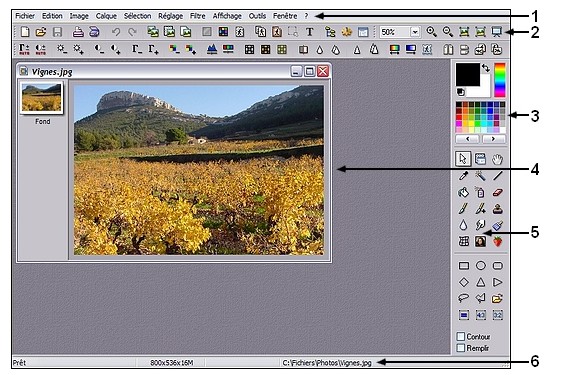The height and width of the screenshot is (375, 564).
Task: Swap foreground and background colors
Action: coord(486,68)
